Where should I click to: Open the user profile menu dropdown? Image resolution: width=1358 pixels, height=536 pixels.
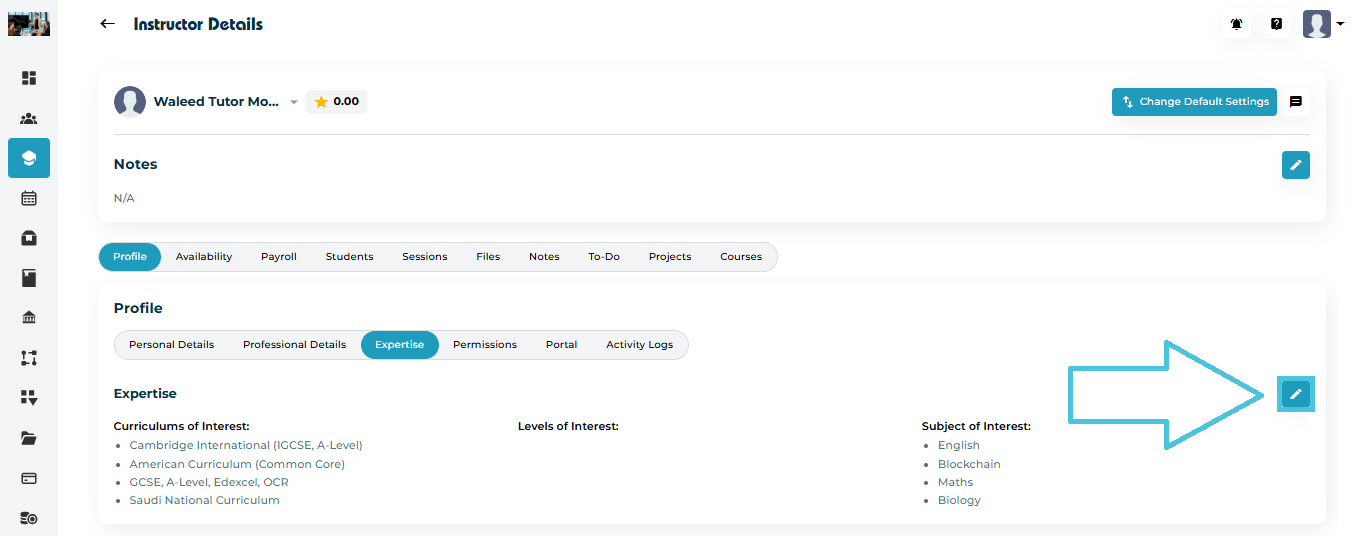point(1323,24)
